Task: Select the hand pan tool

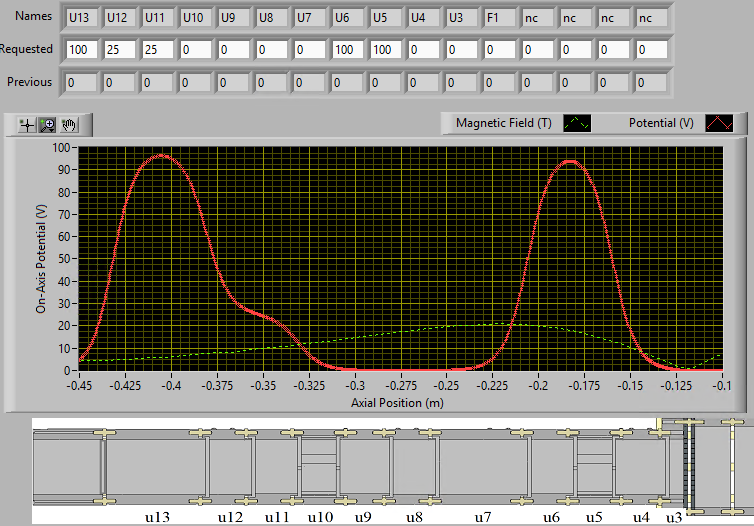Action: pos(69,125)
